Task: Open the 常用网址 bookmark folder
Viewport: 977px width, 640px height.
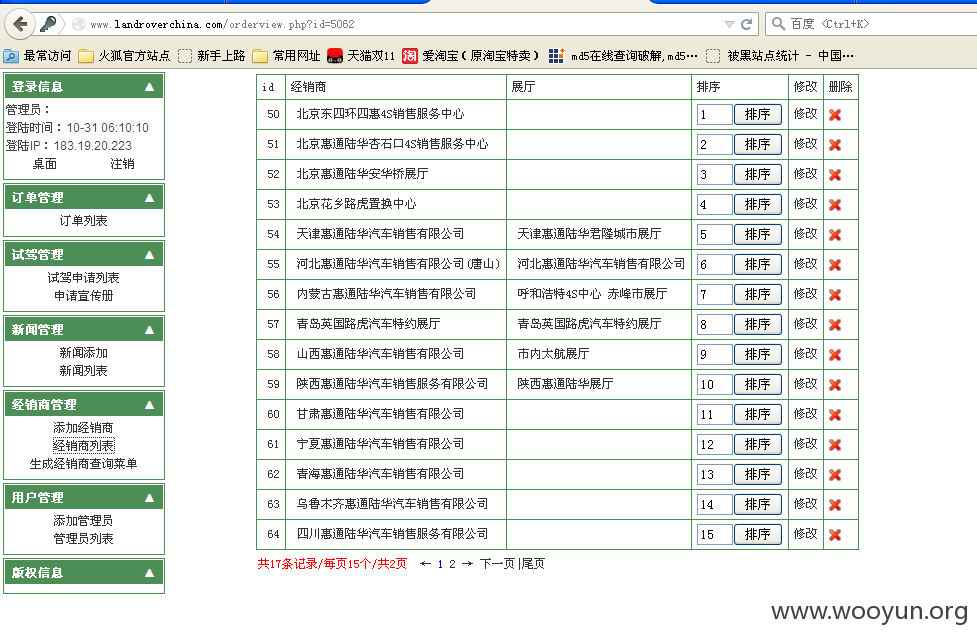Action: 287,56
